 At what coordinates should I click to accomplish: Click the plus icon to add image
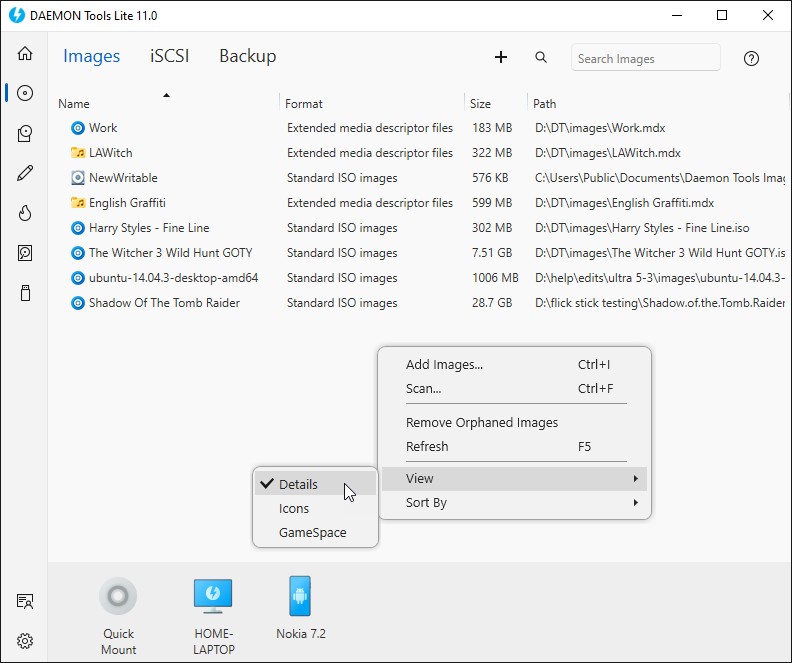[x=501, y=57]
